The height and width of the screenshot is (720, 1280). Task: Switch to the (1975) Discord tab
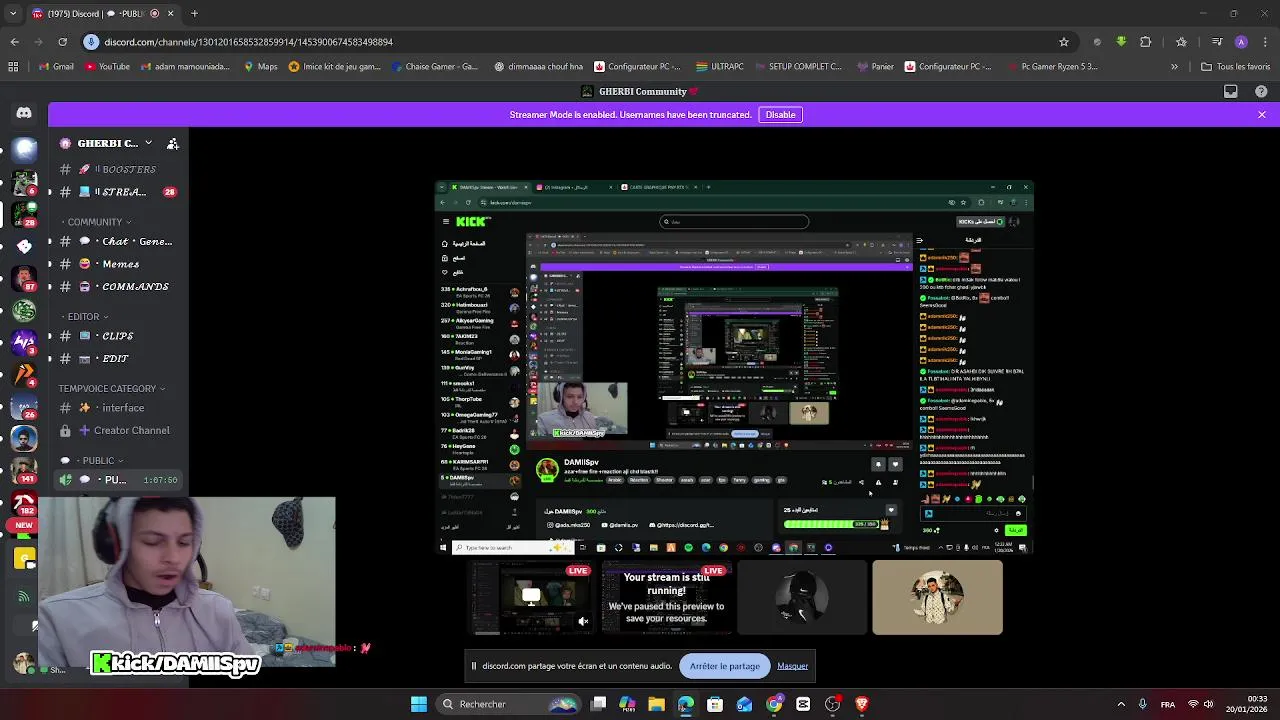(x=103, y=14)
